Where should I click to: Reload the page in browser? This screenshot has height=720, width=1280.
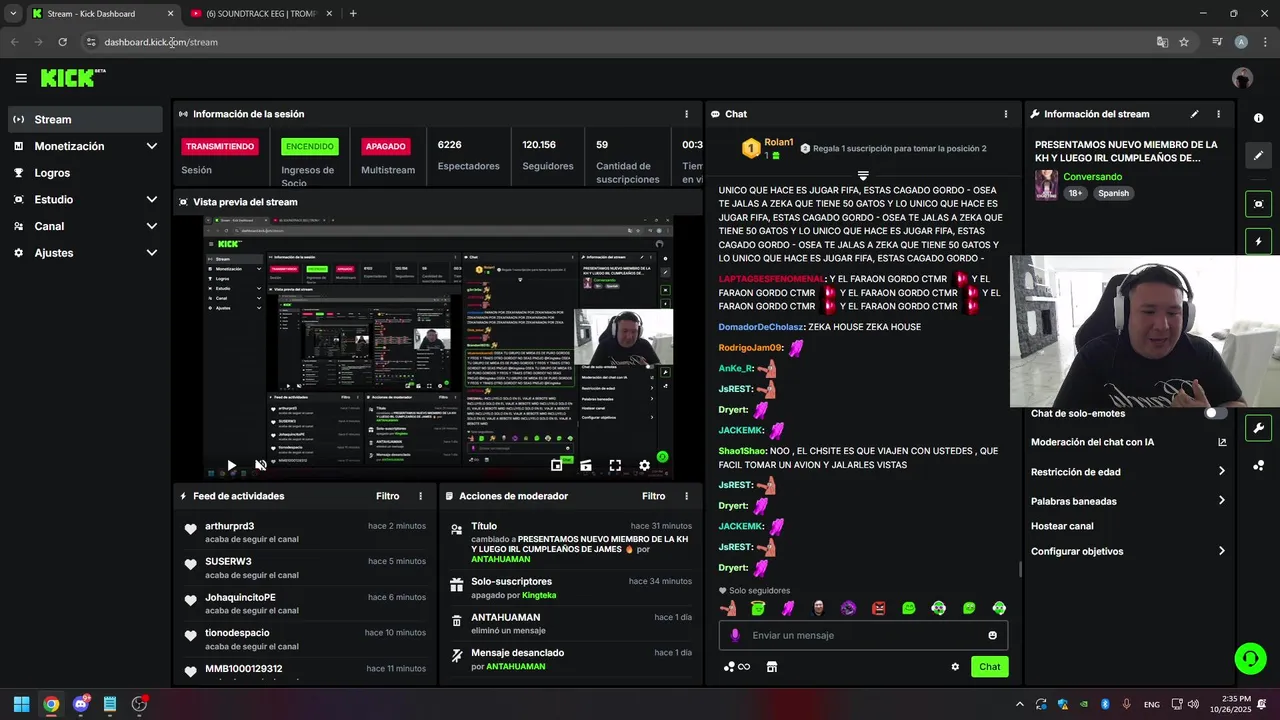(x=62, y=42)
